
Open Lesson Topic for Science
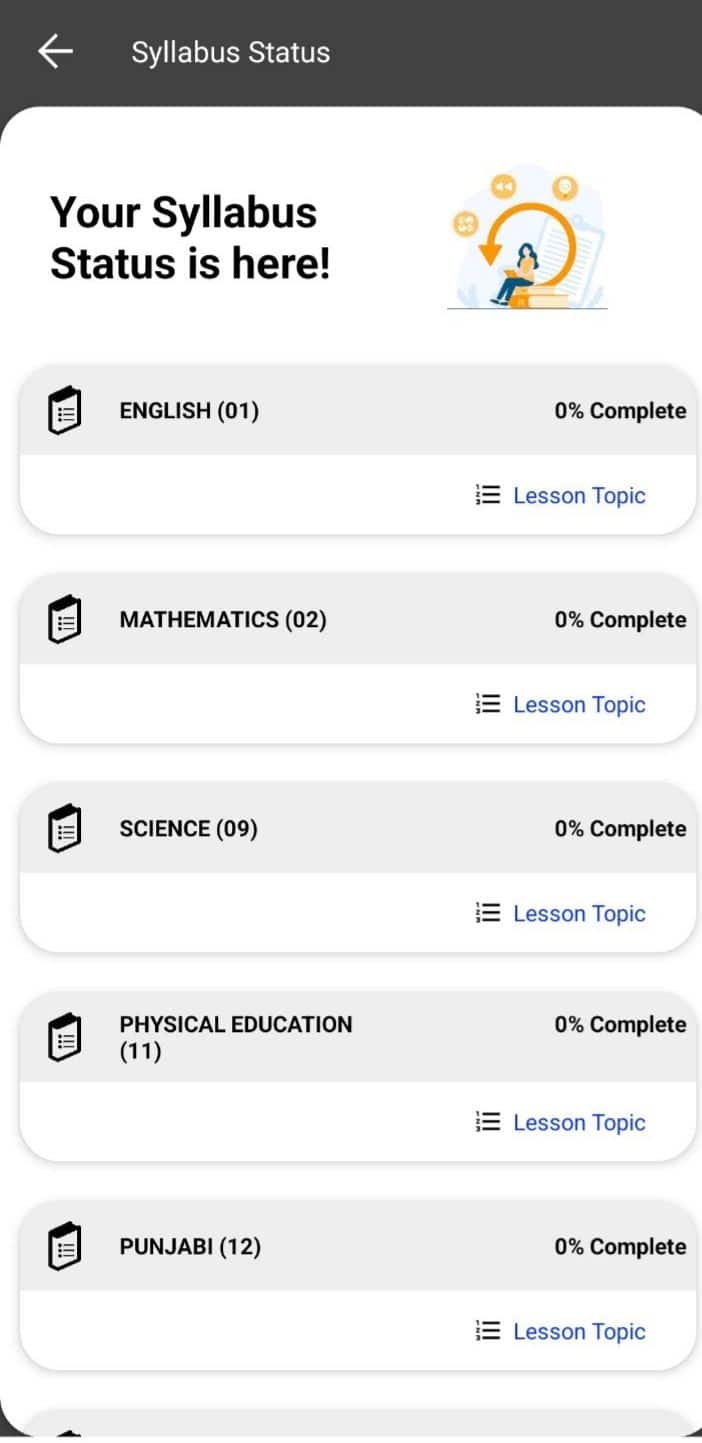tap(579, 914)
